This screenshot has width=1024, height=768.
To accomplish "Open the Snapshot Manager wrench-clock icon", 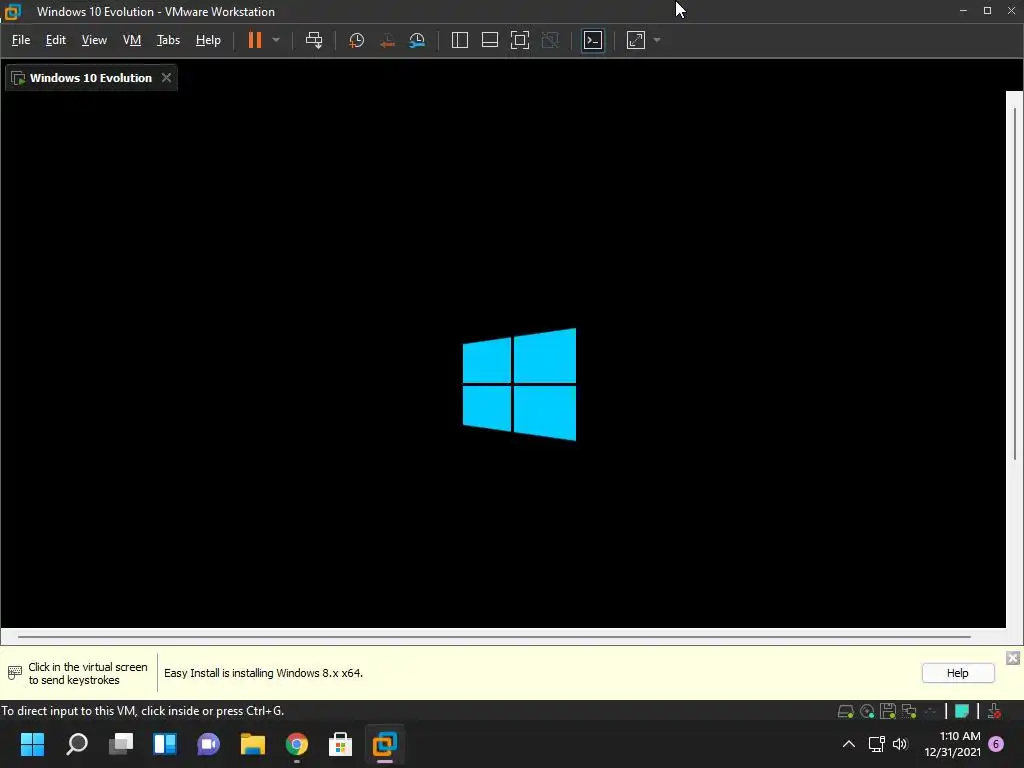I will [x=417, y=40].
